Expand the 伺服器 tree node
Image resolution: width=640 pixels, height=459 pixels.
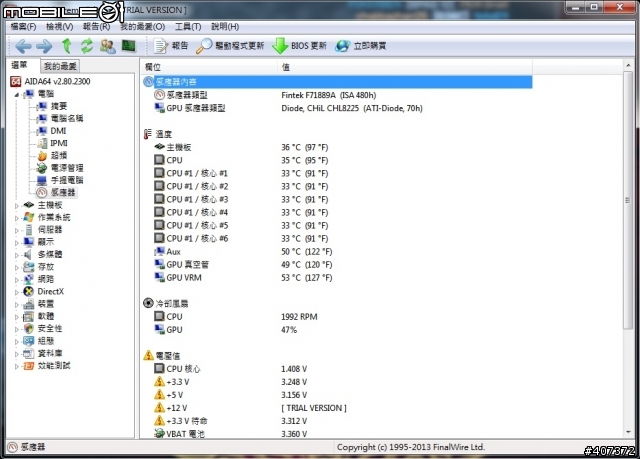(x=17, y=230)
